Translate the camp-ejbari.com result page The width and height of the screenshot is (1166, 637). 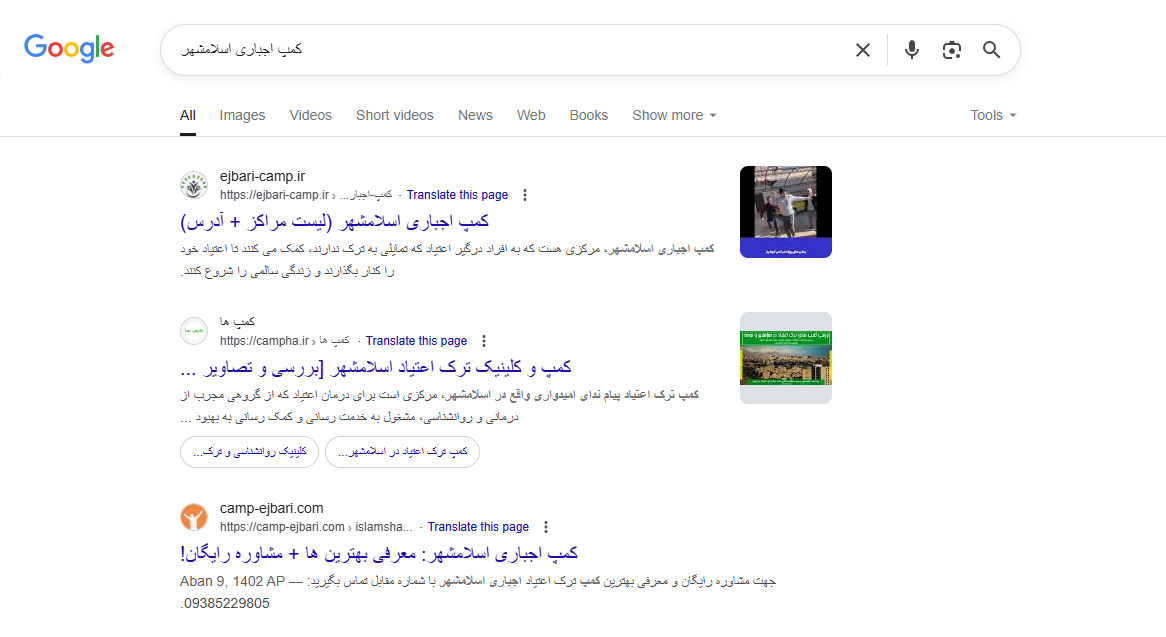[478, 527]
